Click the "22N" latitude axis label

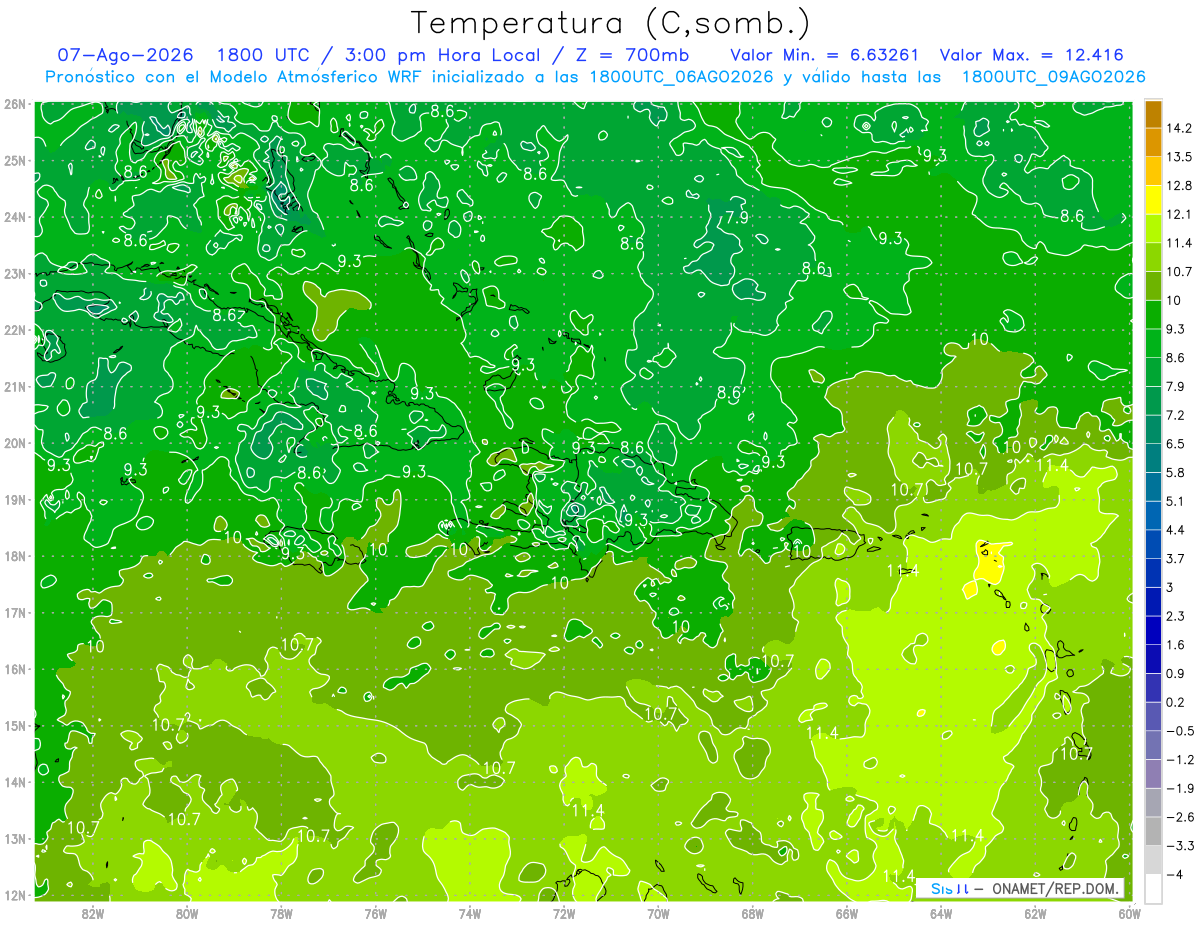[x=15, y=330]
